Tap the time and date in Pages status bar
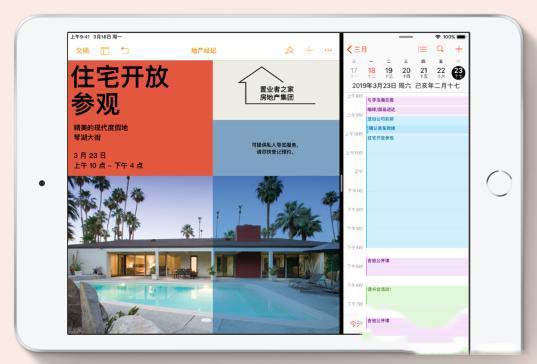The height and width of the screenshot is (364, 537). [96, 37]
